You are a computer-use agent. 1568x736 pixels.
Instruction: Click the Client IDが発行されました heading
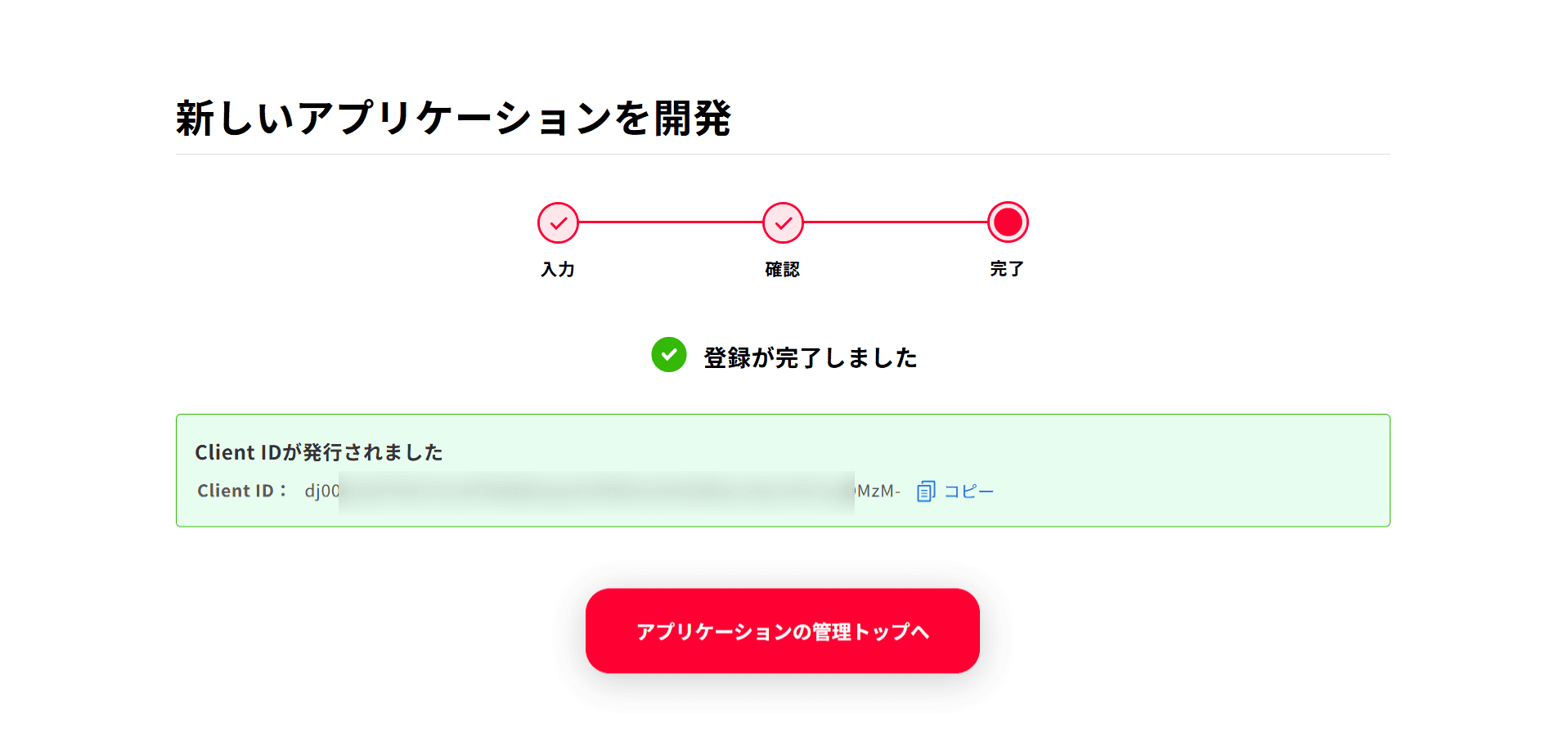point(319,452)
